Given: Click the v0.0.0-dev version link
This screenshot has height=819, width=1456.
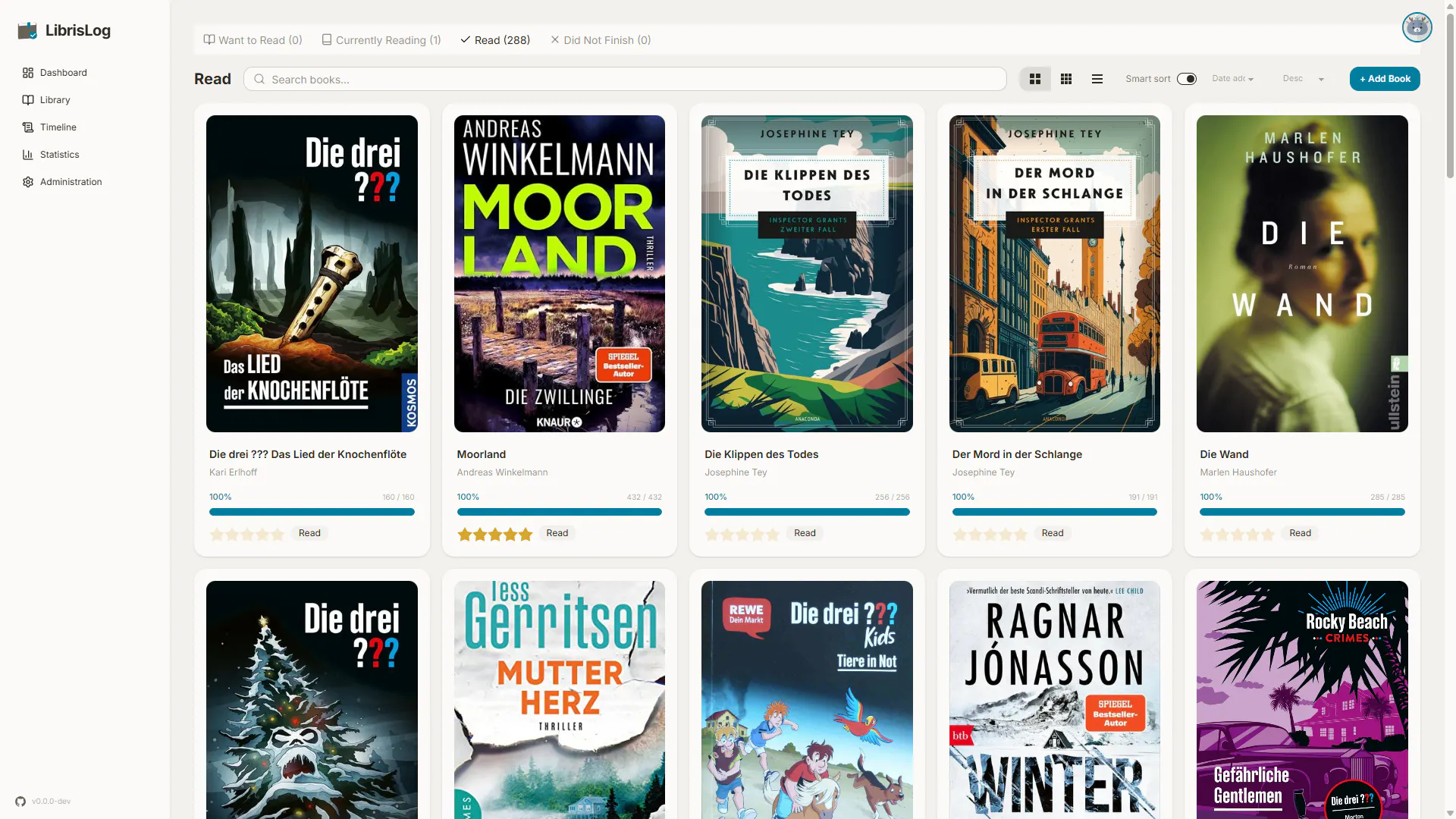Looking at the screenshot, I should (51, 802).
